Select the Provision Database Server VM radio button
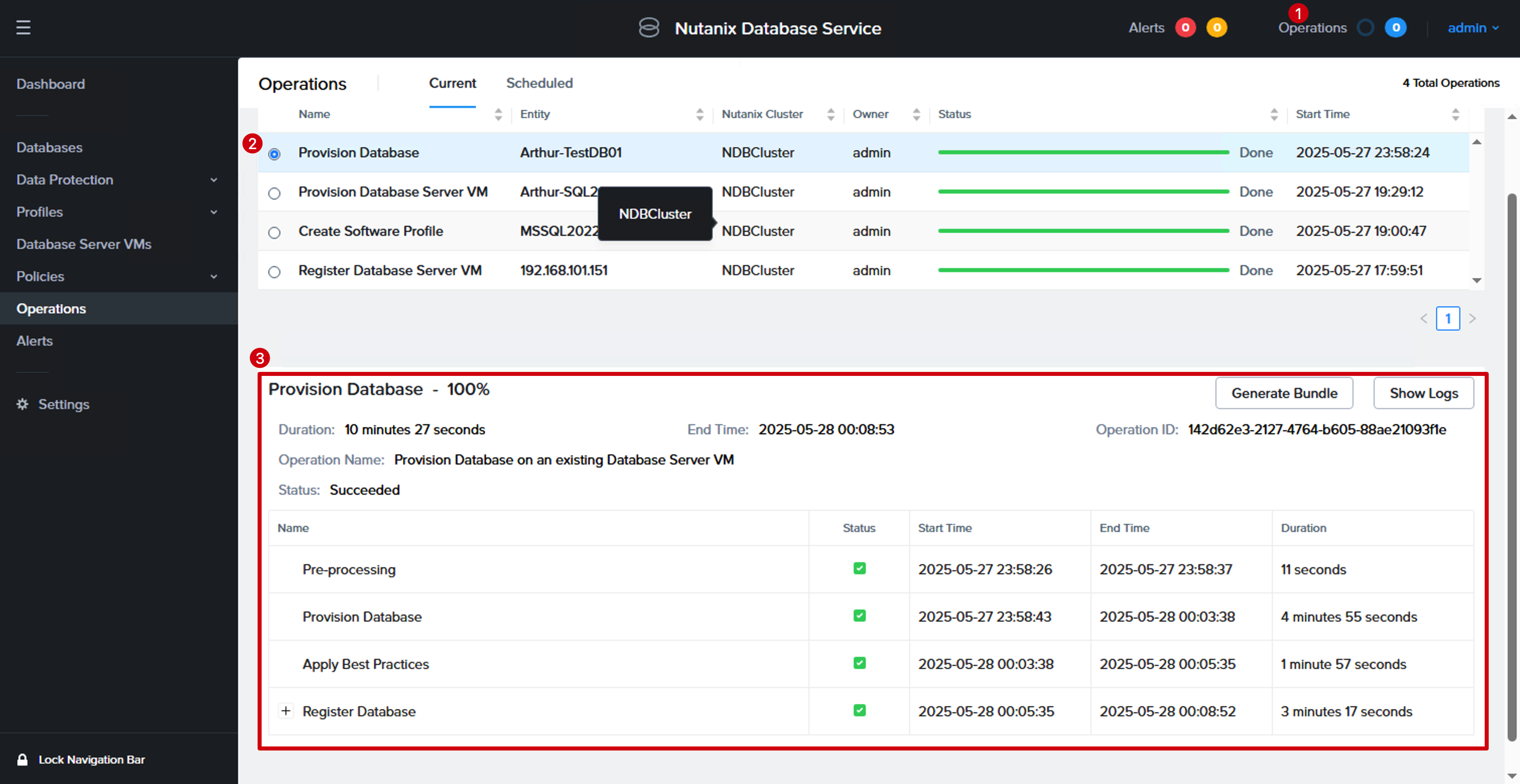The image size is (1520, 784). [274, 193]
